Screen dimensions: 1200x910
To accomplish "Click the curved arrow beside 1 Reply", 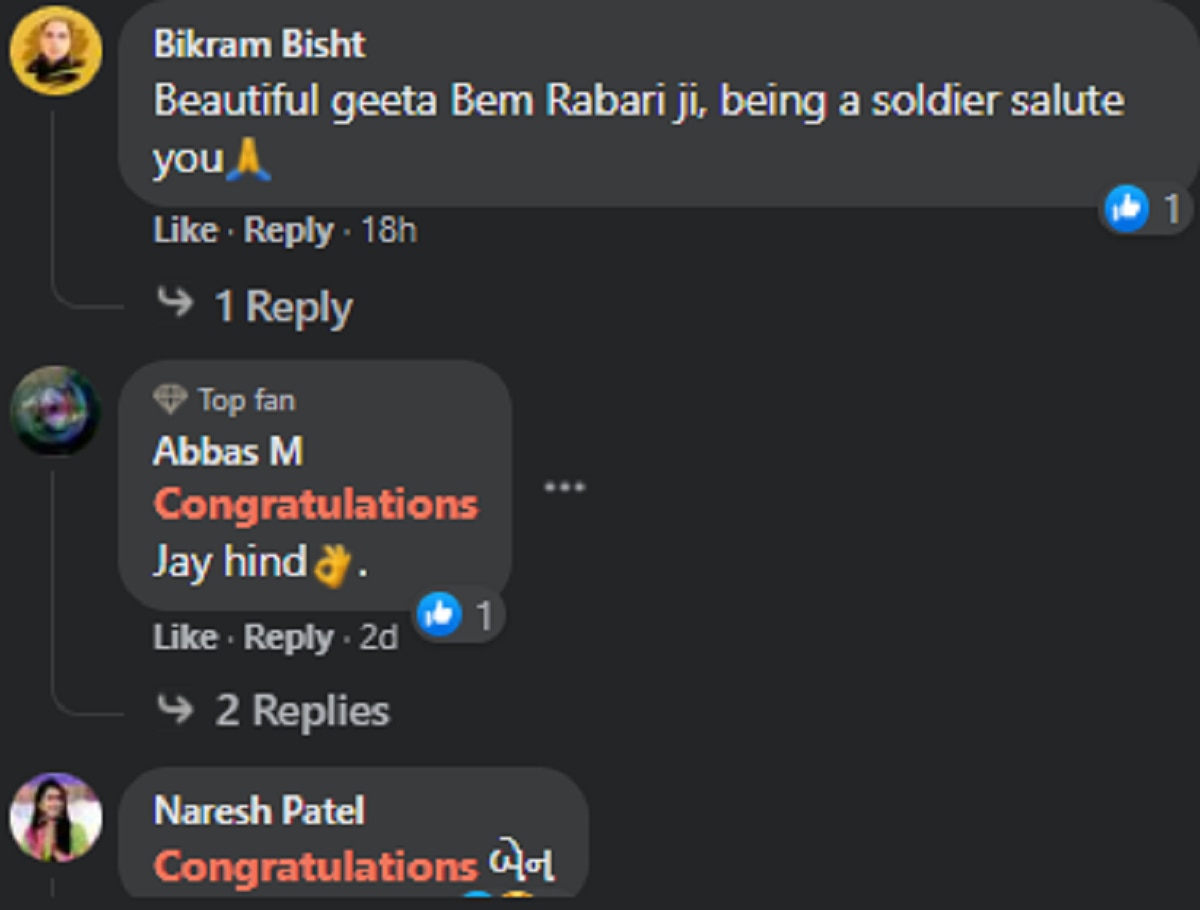I will point(176,304).
